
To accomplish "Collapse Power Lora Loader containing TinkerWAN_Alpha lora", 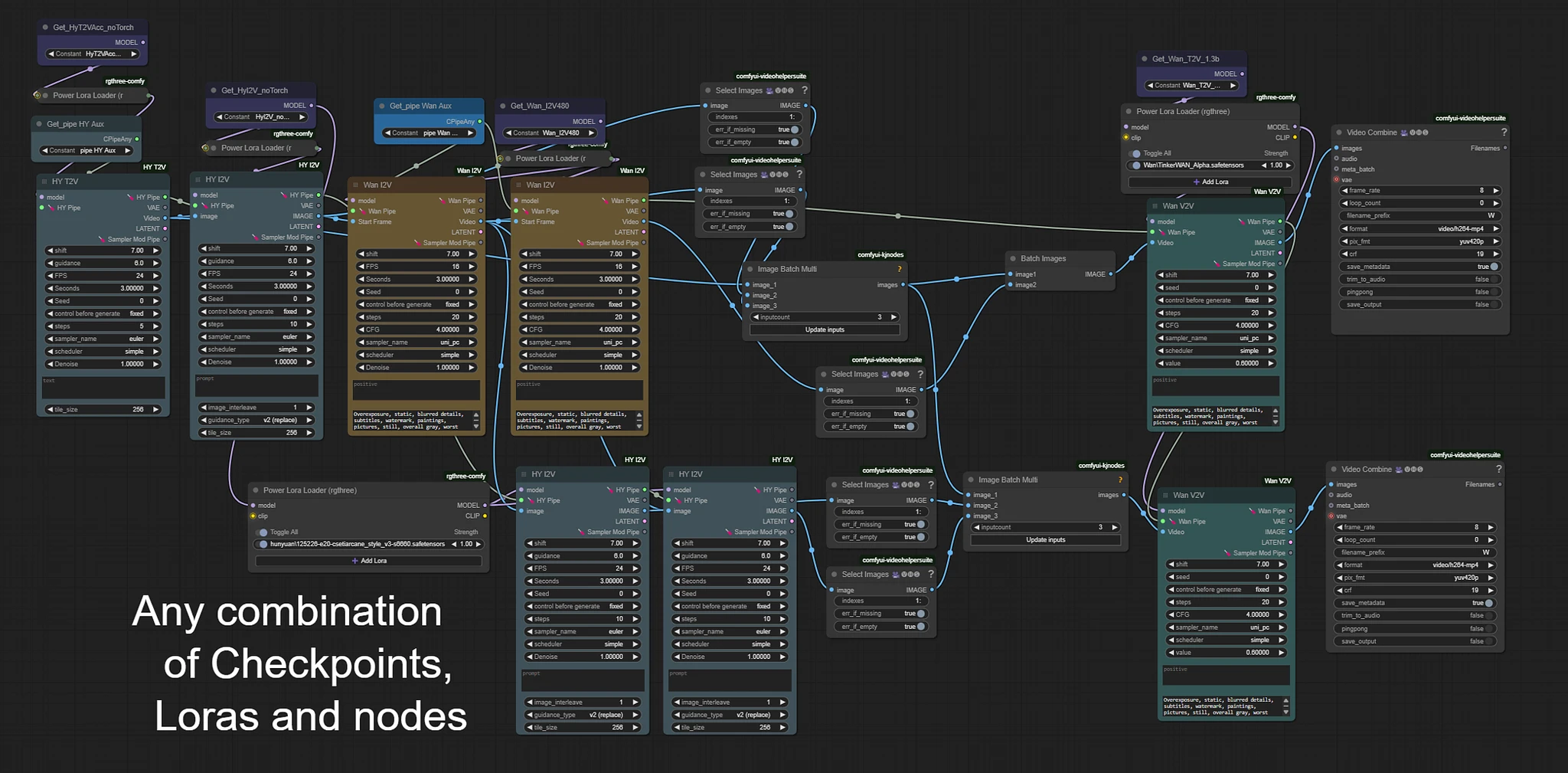I will click(1129, 112).
